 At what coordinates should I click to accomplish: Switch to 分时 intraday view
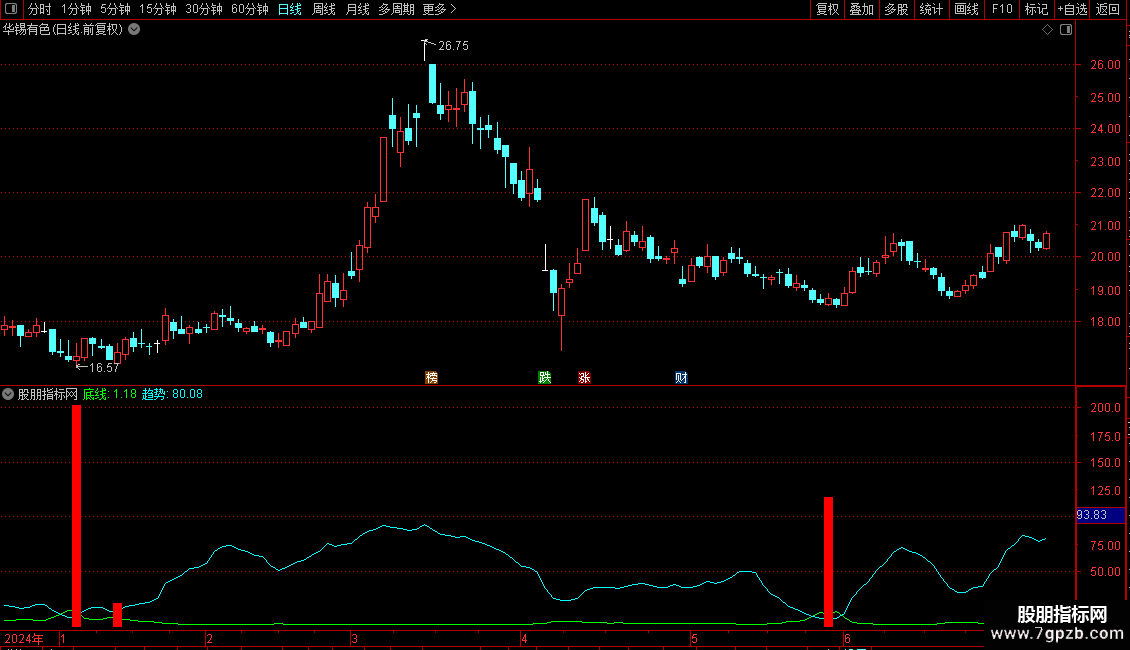coord(40,9)
